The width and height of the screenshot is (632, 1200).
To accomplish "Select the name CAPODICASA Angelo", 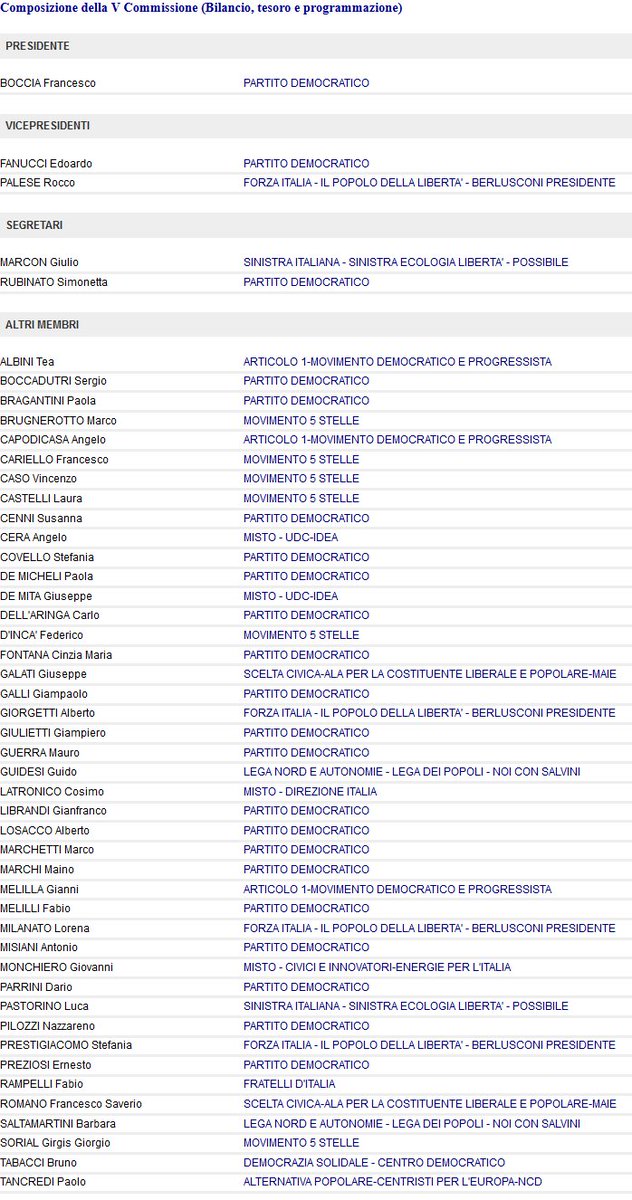I will [x=53, y=440].
